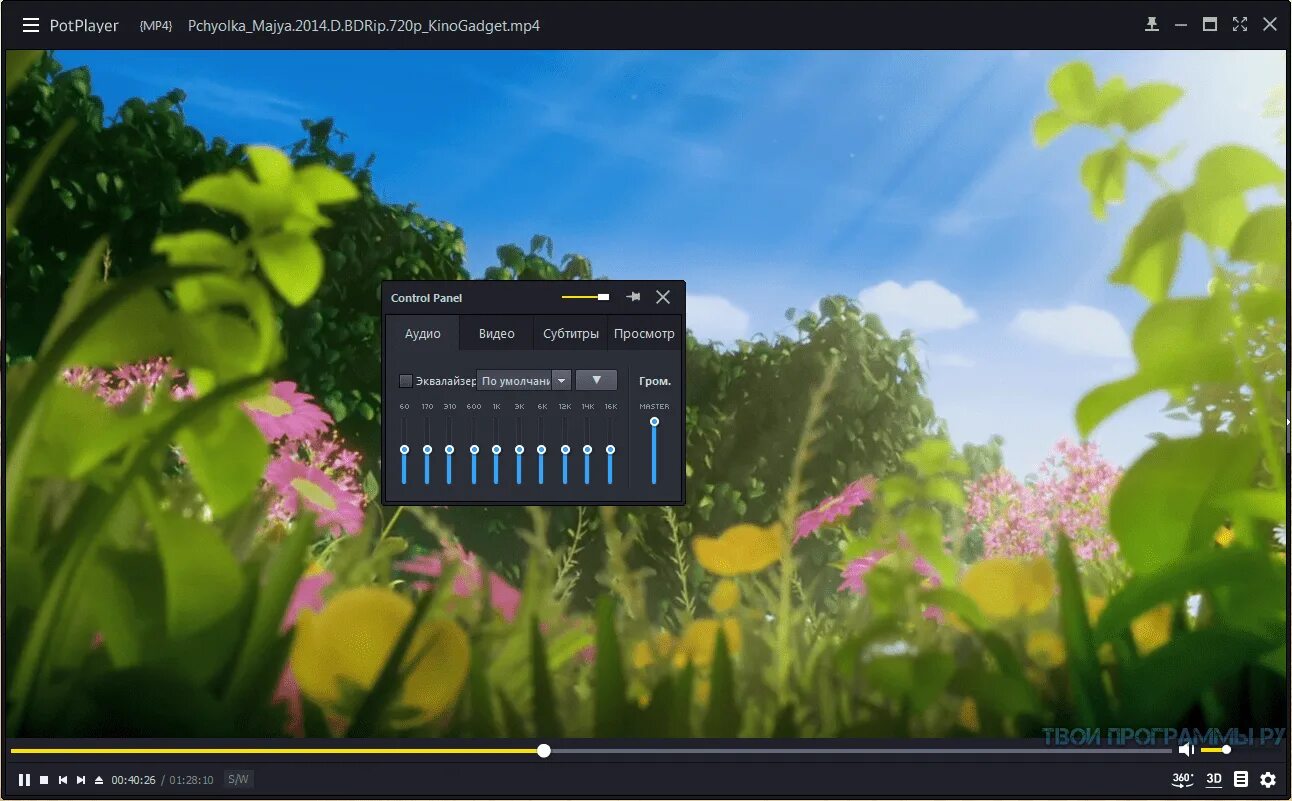Open the settings gear icon

click(x=1268, y=779)
